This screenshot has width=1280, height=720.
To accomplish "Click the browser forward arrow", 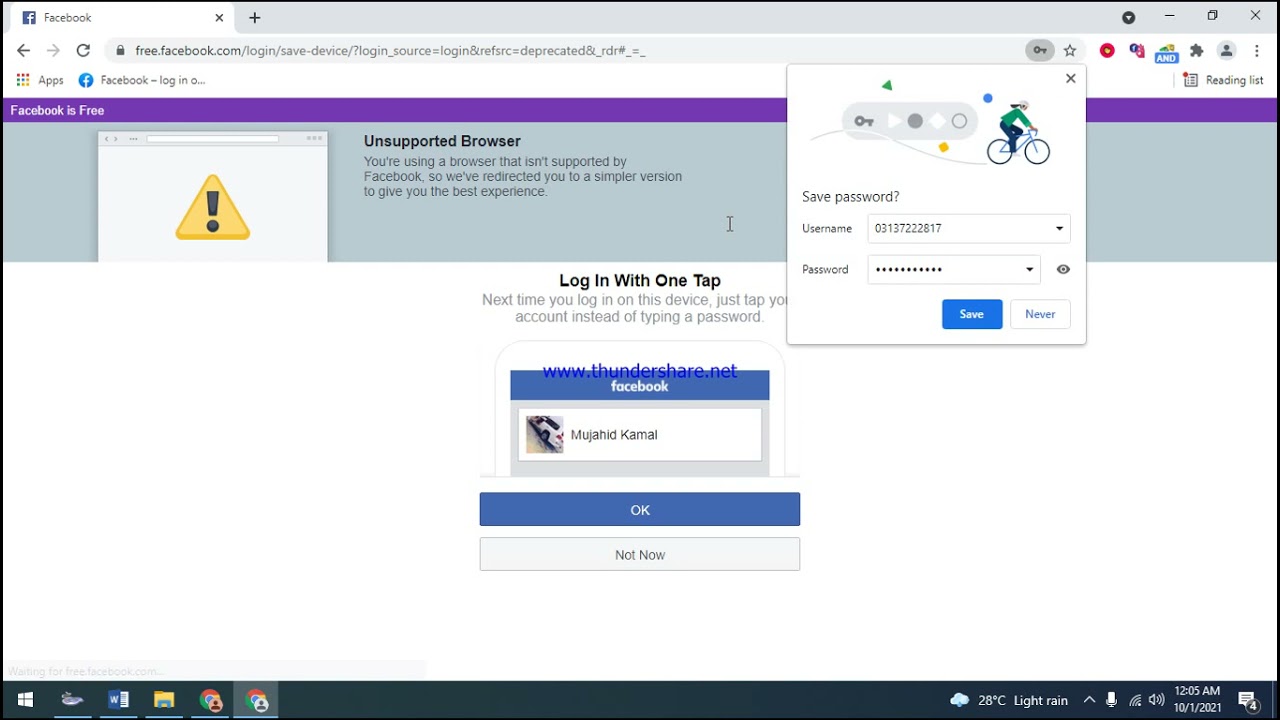I will point(53,51).
